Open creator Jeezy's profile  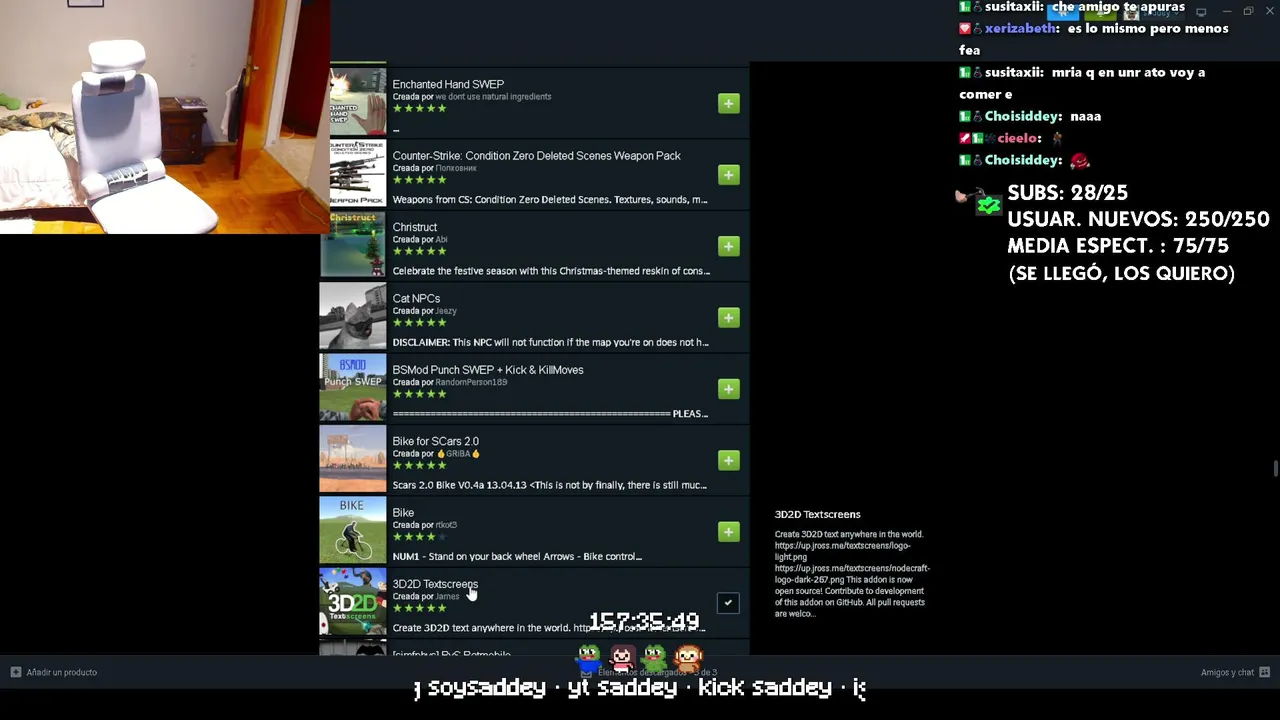446,311
